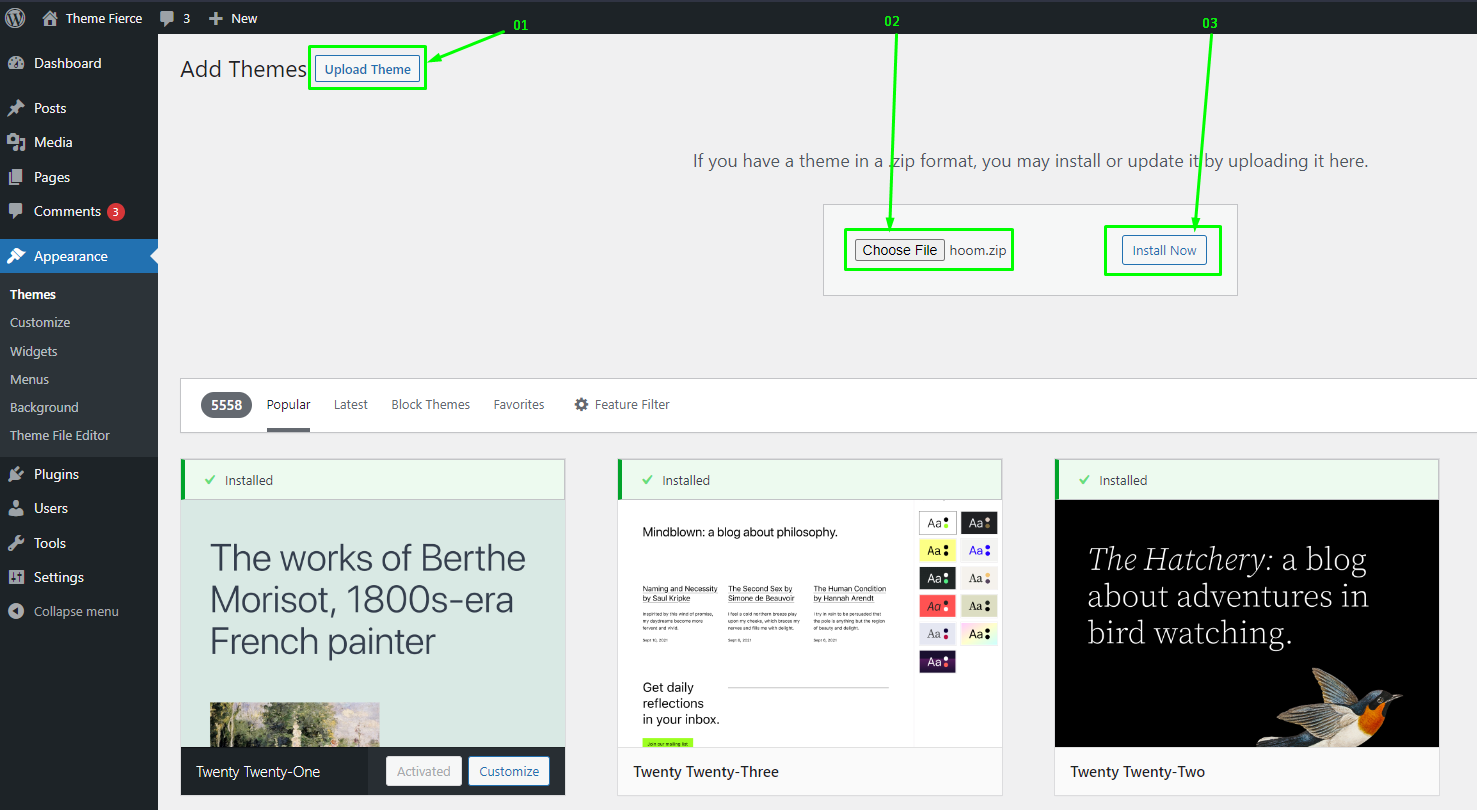Open the Background submenu link
The height and width of the screenshot is (810, 1477).
[44, 407]
